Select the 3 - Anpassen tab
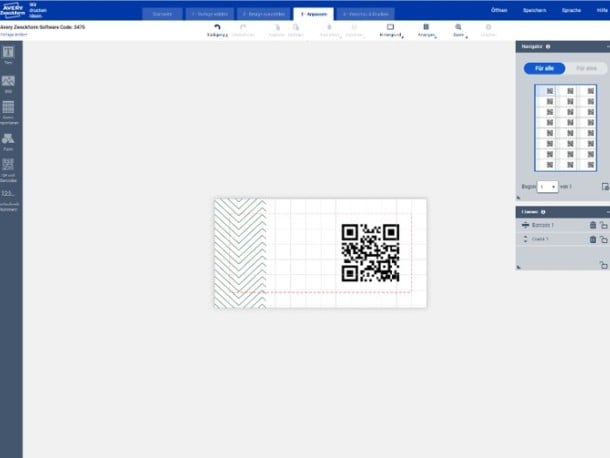 point(314,14)
